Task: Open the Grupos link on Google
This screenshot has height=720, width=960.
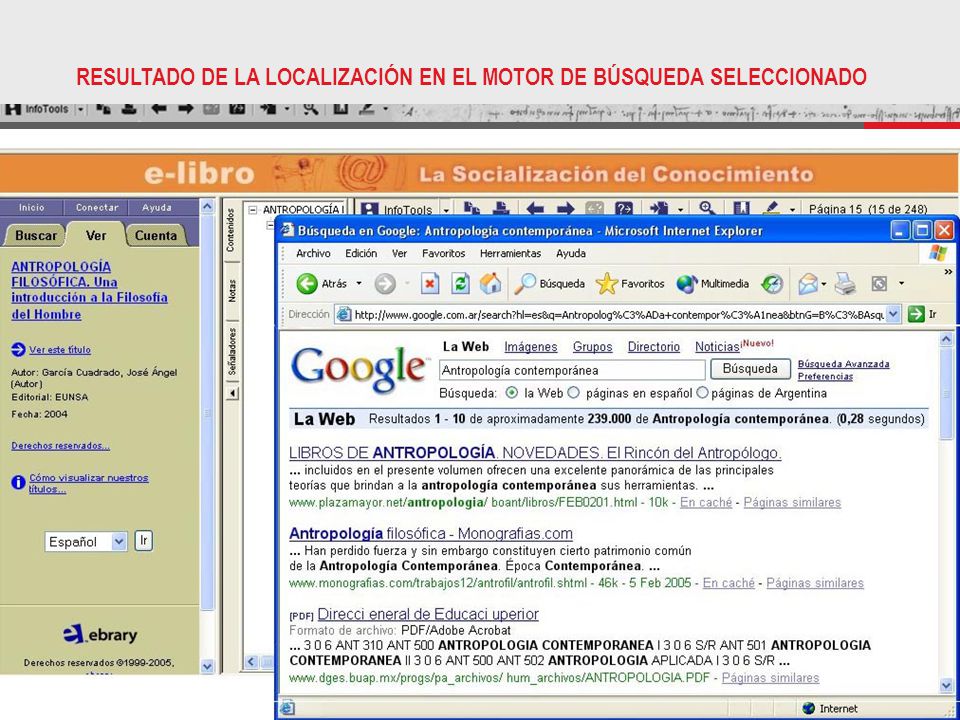Action: pyautogui.click(x=593, y=347)
